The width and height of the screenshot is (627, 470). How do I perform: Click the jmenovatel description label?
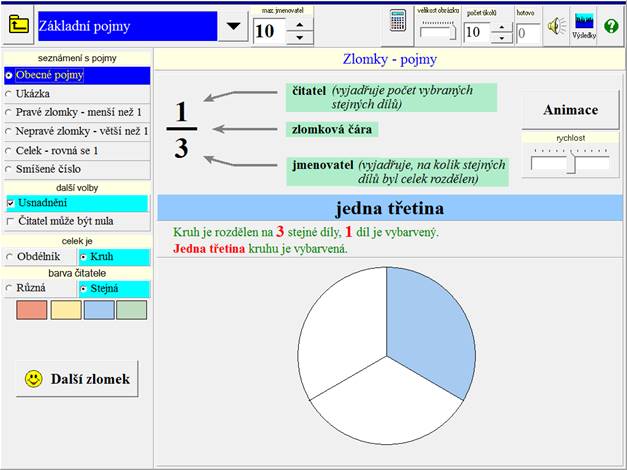[x=397, y=172]
